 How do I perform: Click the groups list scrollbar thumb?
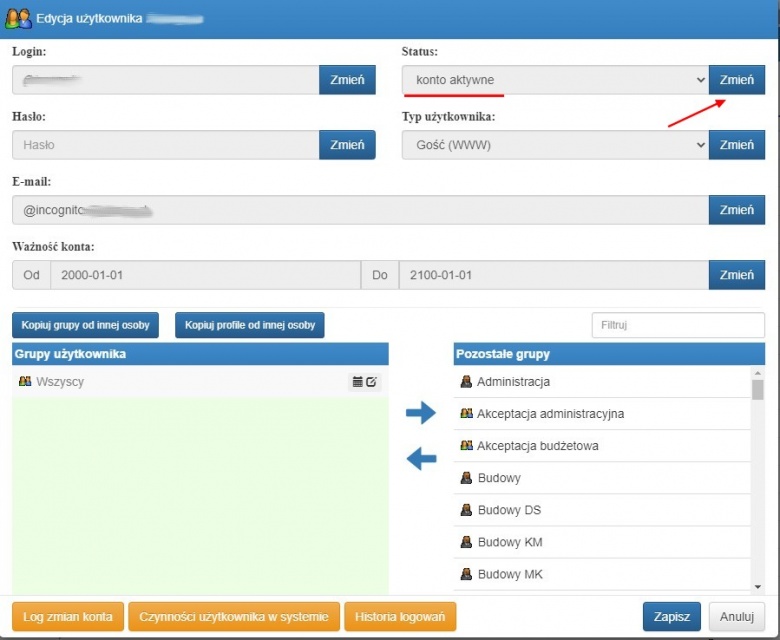click(758, 390)
